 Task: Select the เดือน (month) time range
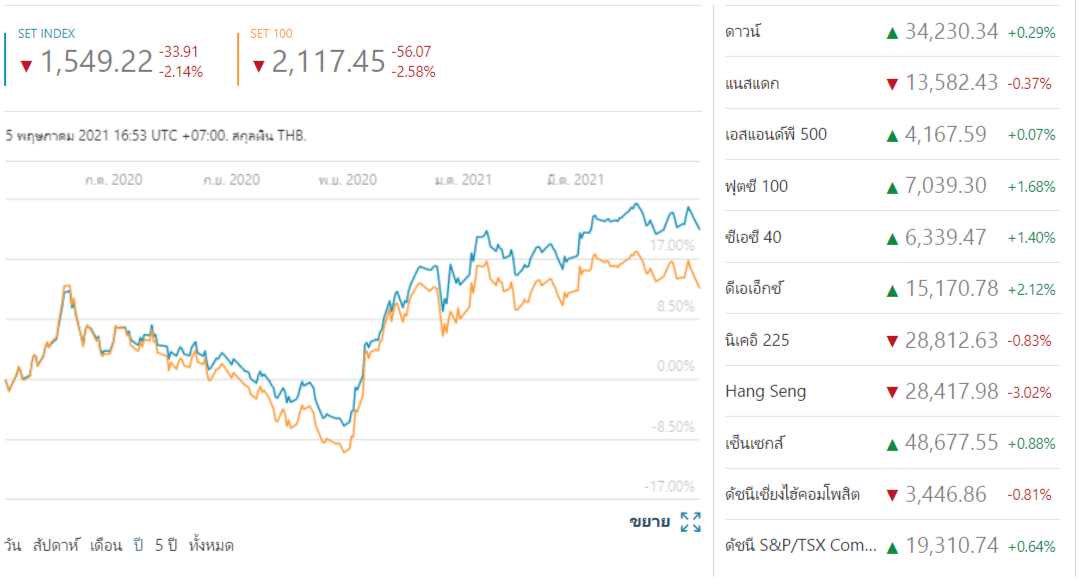coord(106,546)
